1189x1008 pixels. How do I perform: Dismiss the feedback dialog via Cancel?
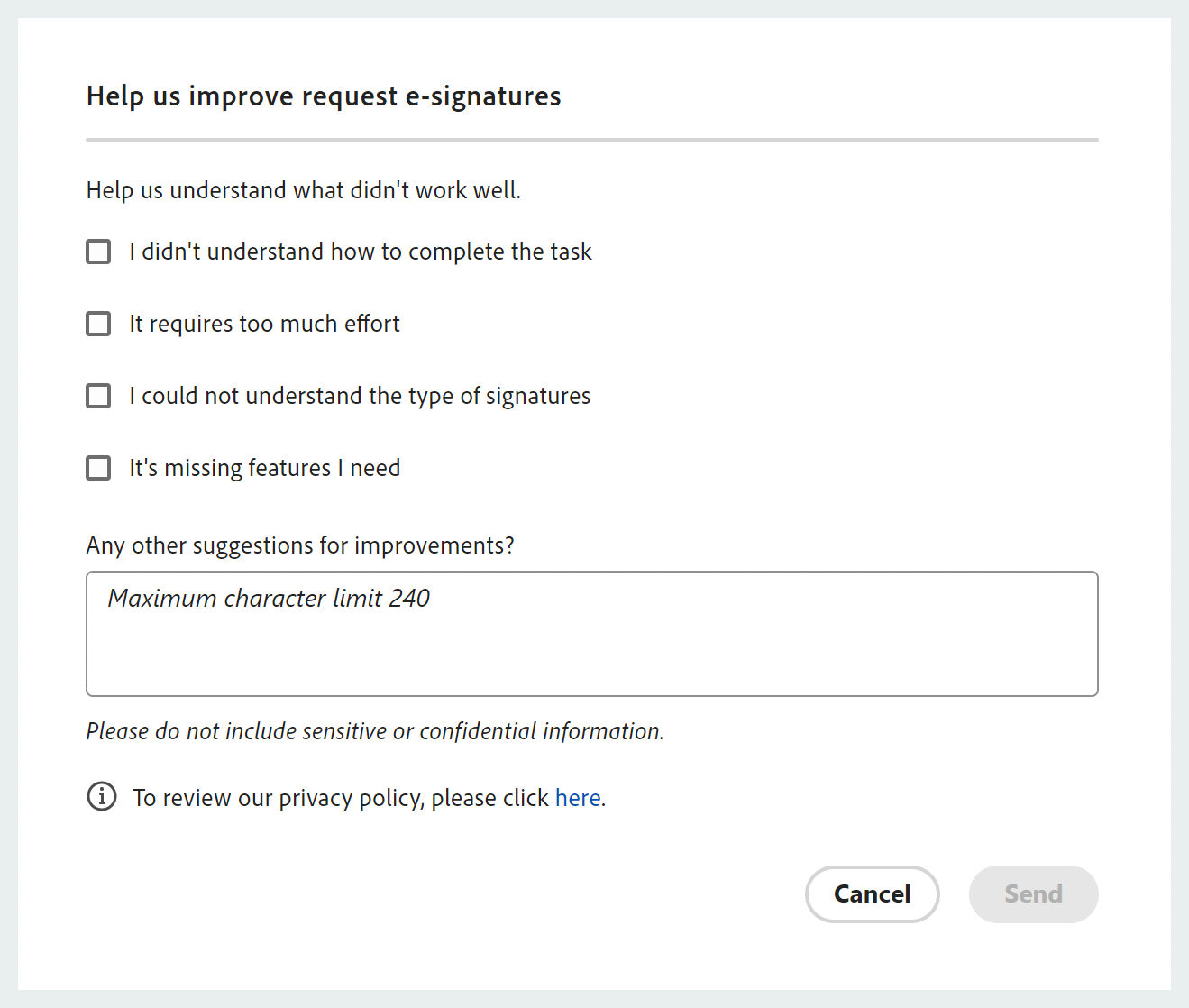click(872, 893)
